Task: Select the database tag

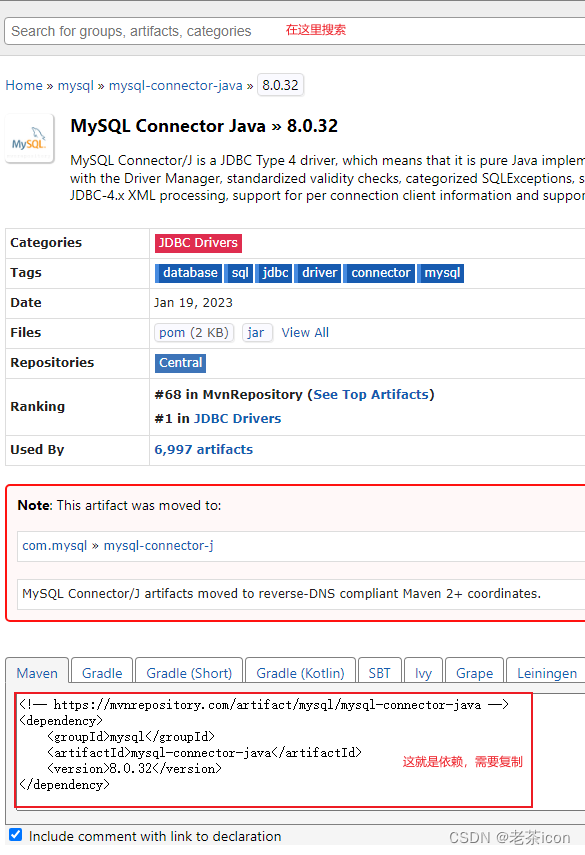Action: click(189, 273)
